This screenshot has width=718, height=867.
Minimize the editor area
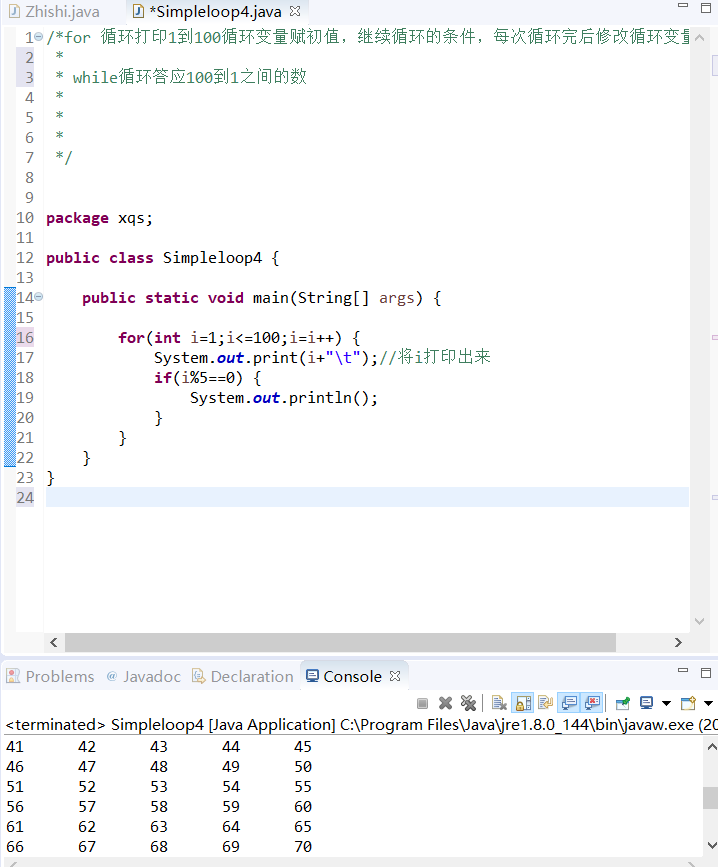pyautogui.click(x=683, y=6)
